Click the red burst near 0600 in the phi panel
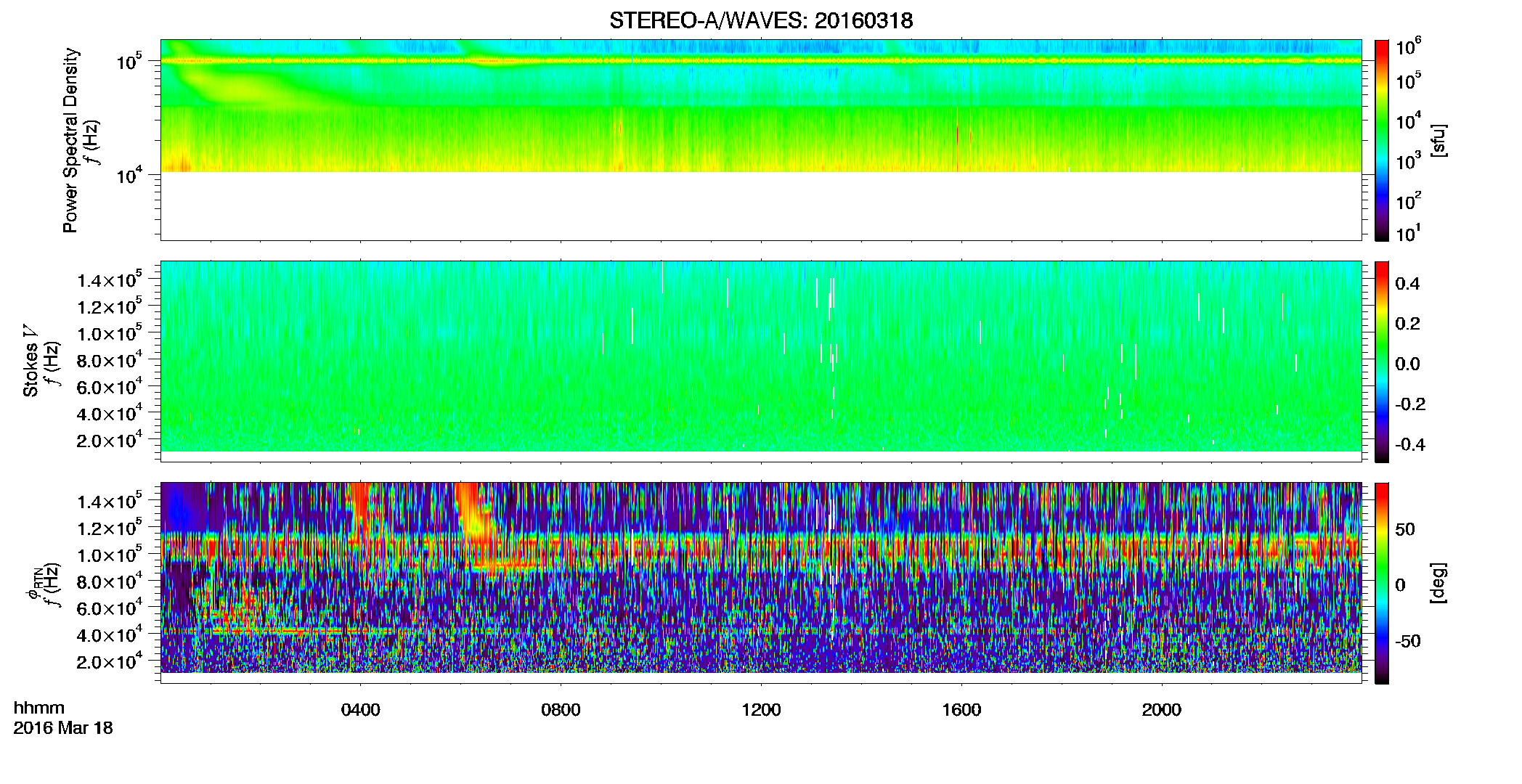This screenshot has width=1522, height=784. [x=476, y=523]
